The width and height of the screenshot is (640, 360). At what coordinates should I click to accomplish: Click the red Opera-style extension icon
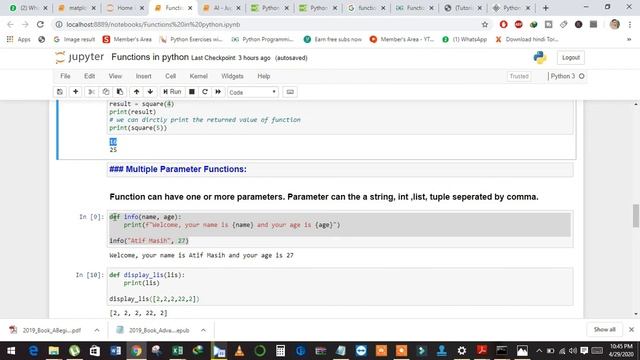point(503,24)
